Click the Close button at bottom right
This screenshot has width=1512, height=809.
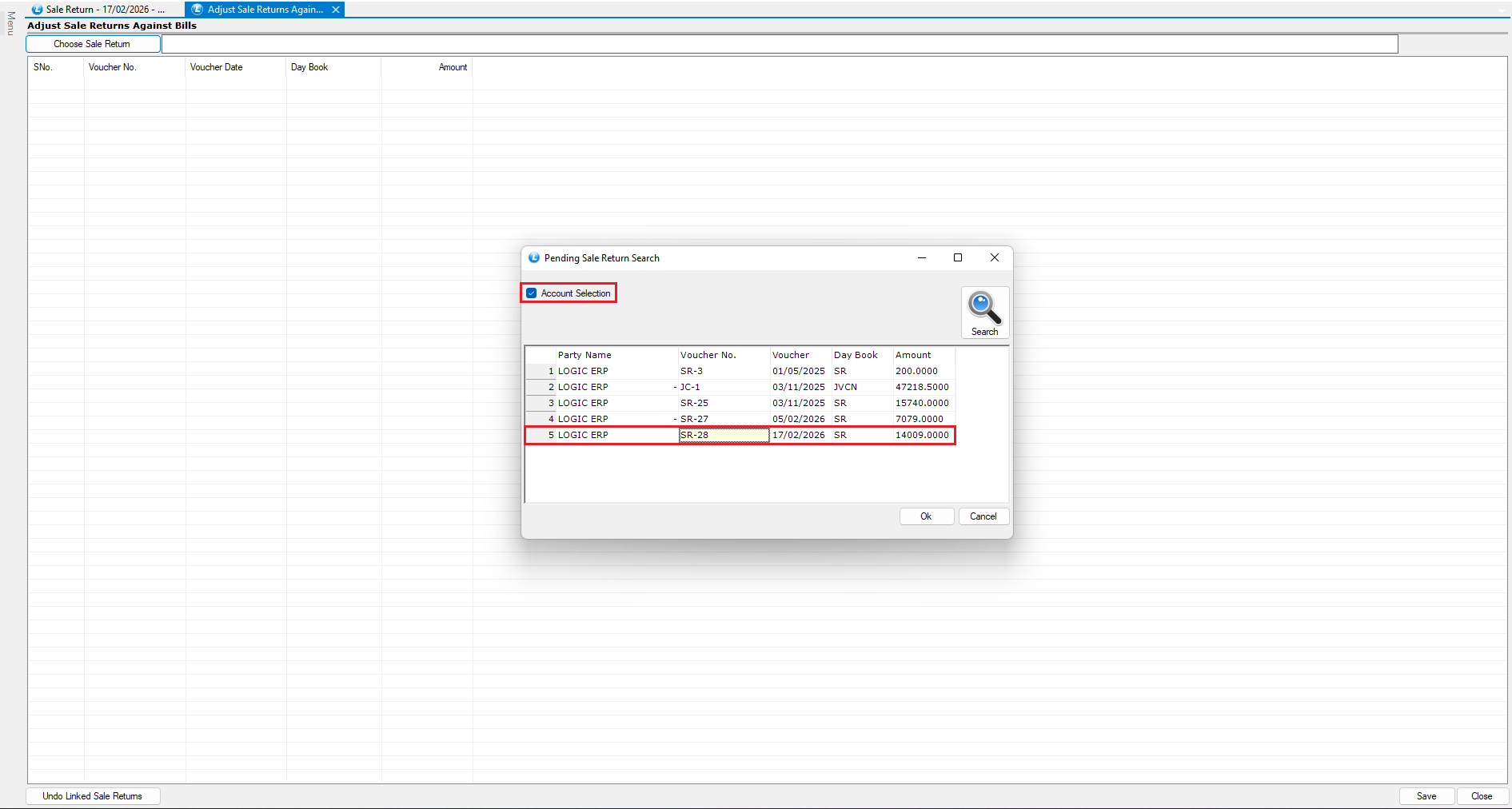coord(1481,796)
